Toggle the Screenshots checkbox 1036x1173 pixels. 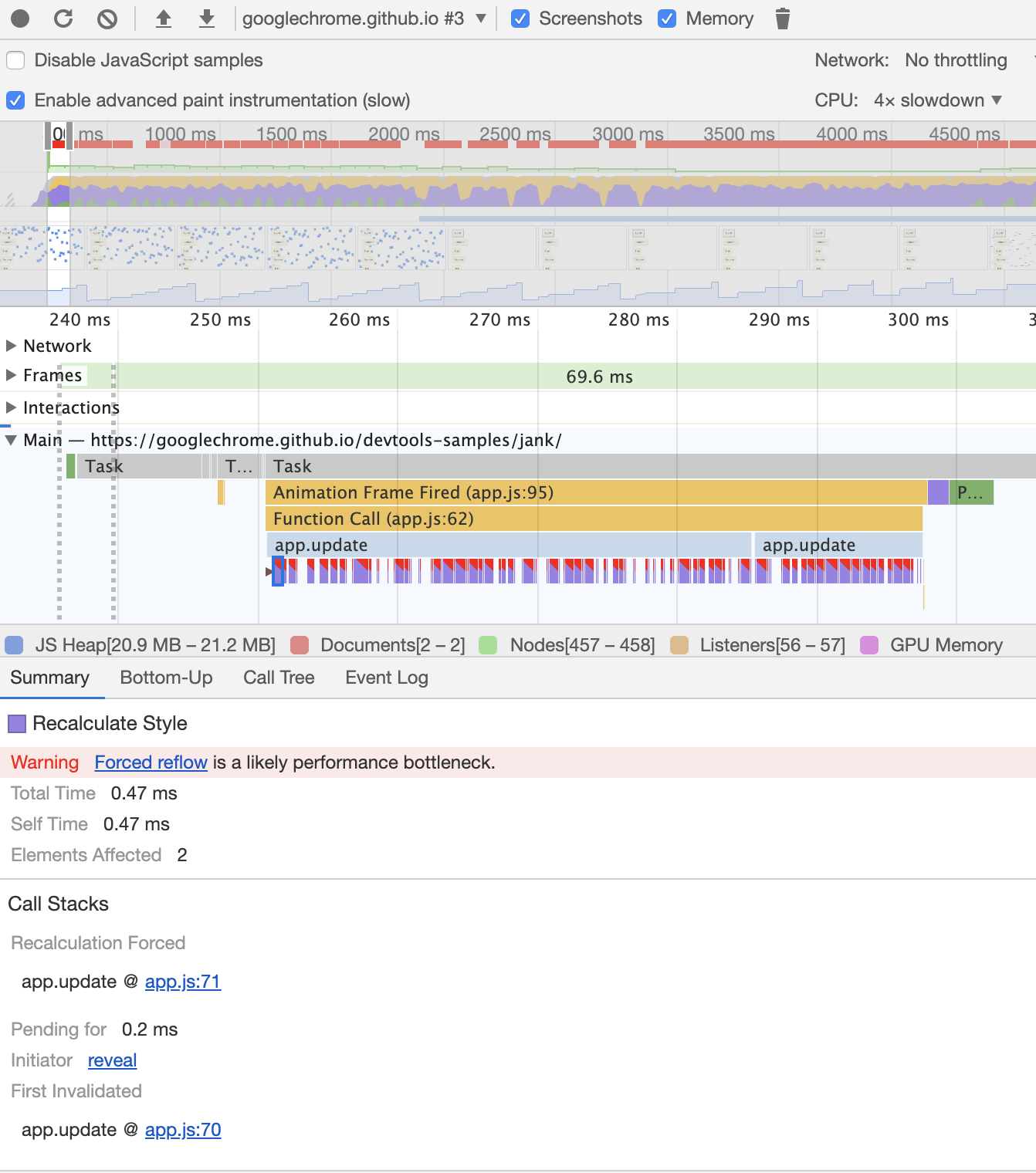pos(520,19)
